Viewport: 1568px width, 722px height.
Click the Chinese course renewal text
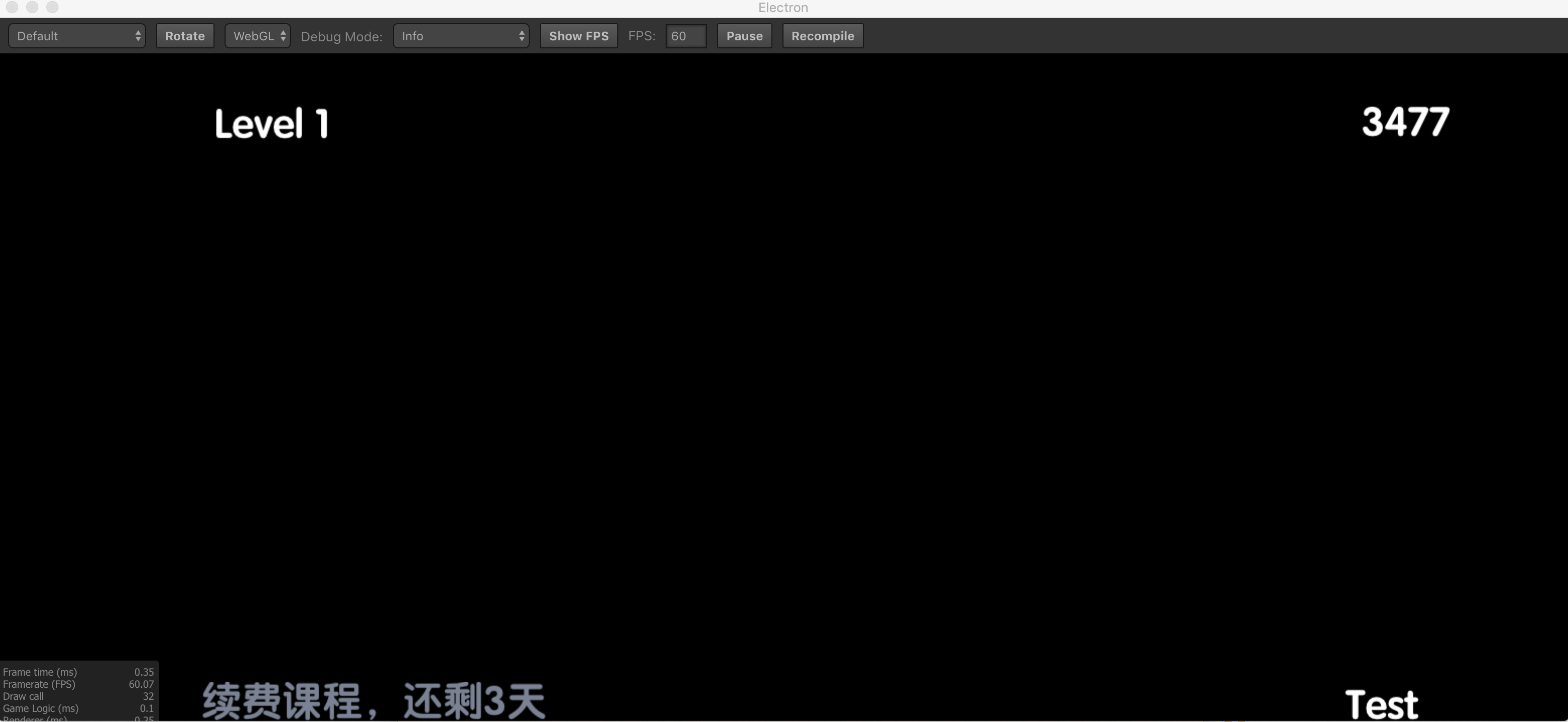(373, 701)
